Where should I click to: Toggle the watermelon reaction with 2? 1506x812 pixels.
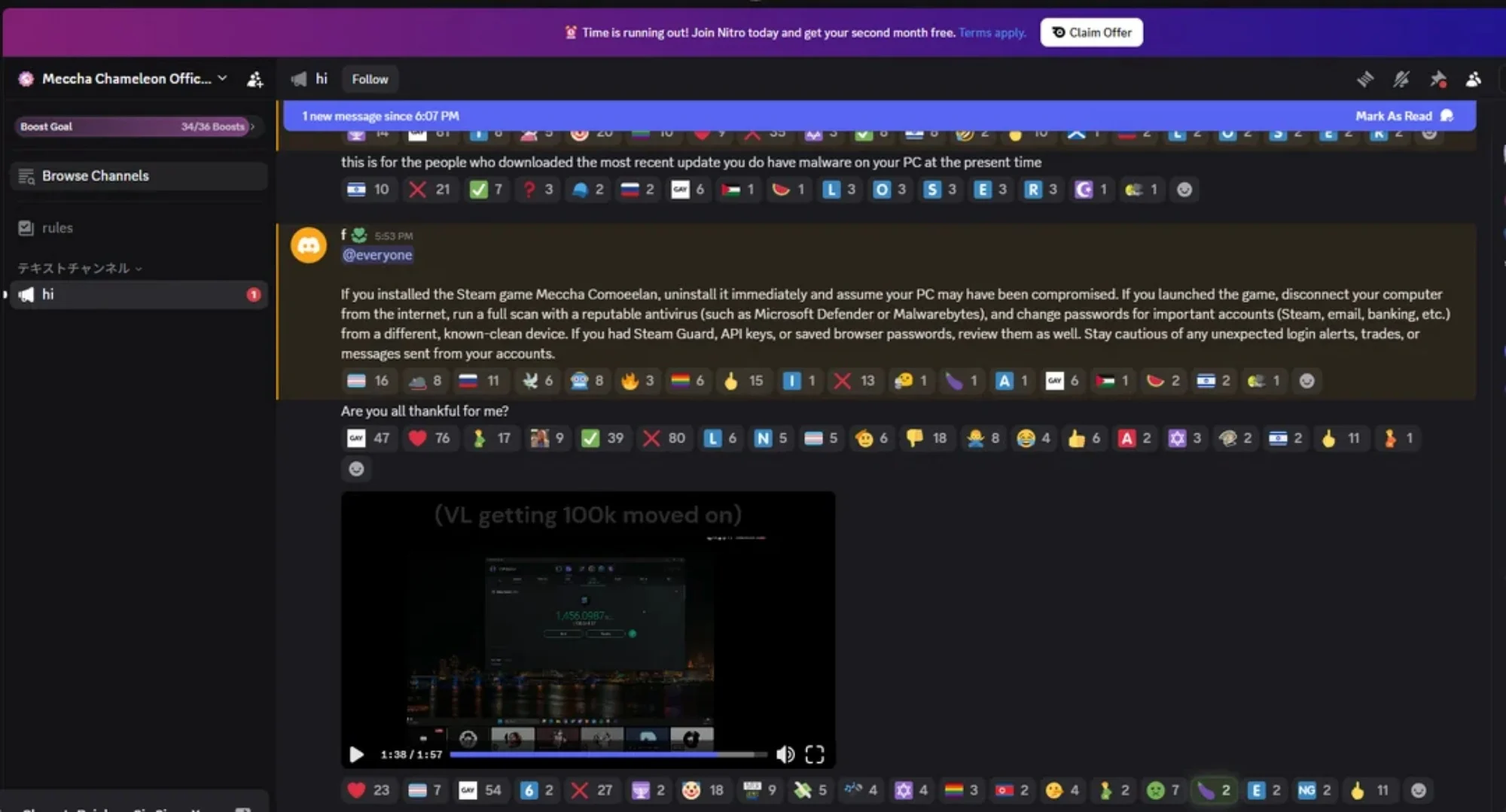pyautogui.click(x=1163, y=381)
